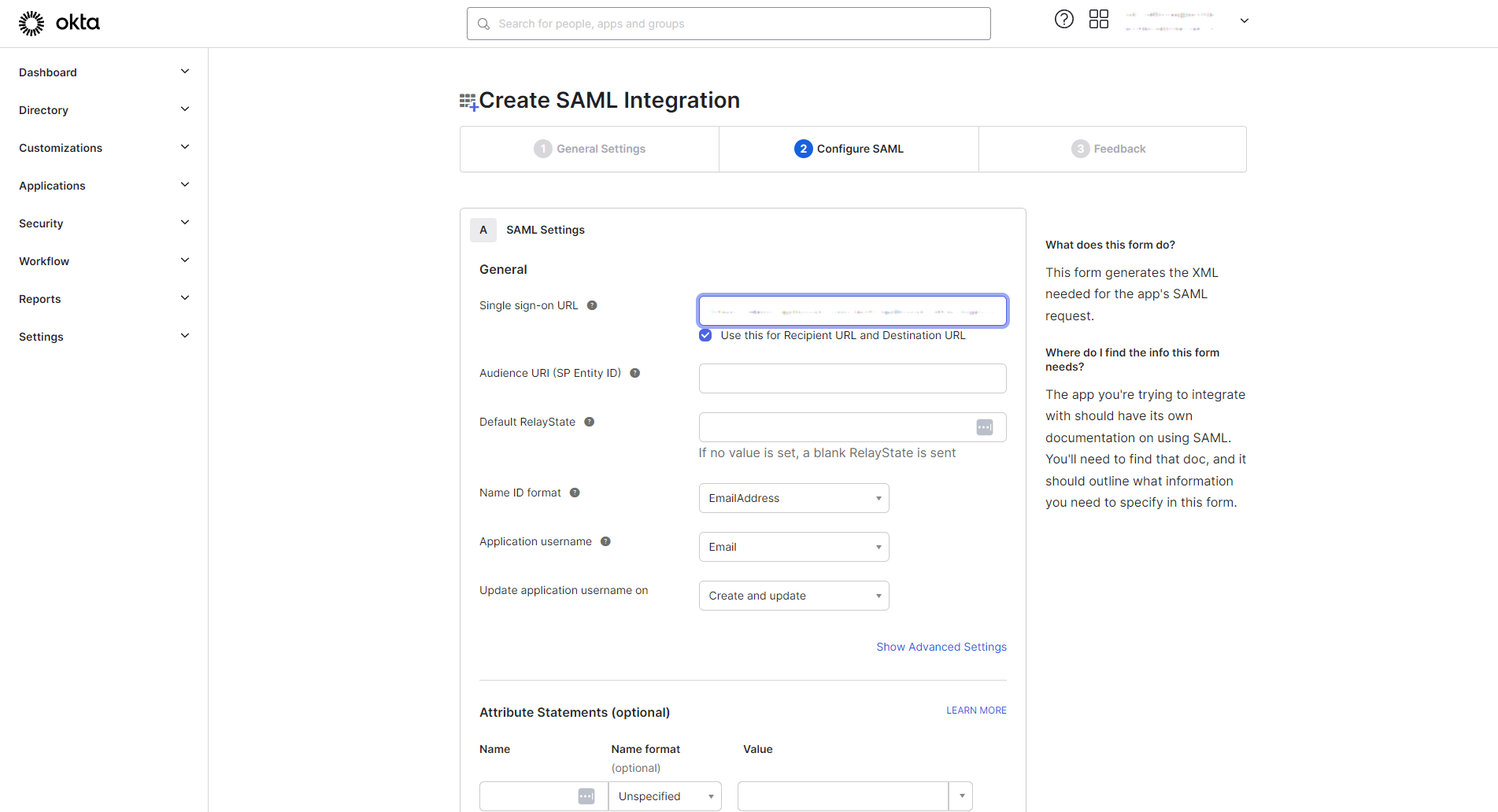1498x812 pixels.
Task: Focus the attribute Value input field
Action: tap(842, 796)
